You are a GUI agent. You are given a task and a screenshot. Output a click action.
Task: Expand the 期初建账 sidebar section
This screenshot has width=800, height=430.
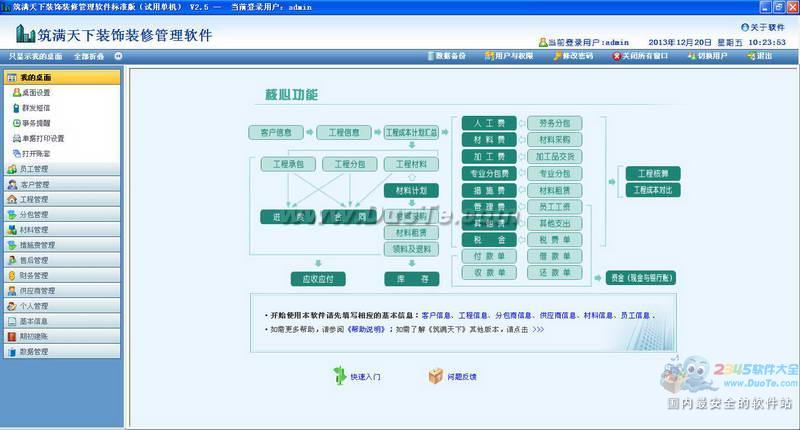click(x=62, y=337)
